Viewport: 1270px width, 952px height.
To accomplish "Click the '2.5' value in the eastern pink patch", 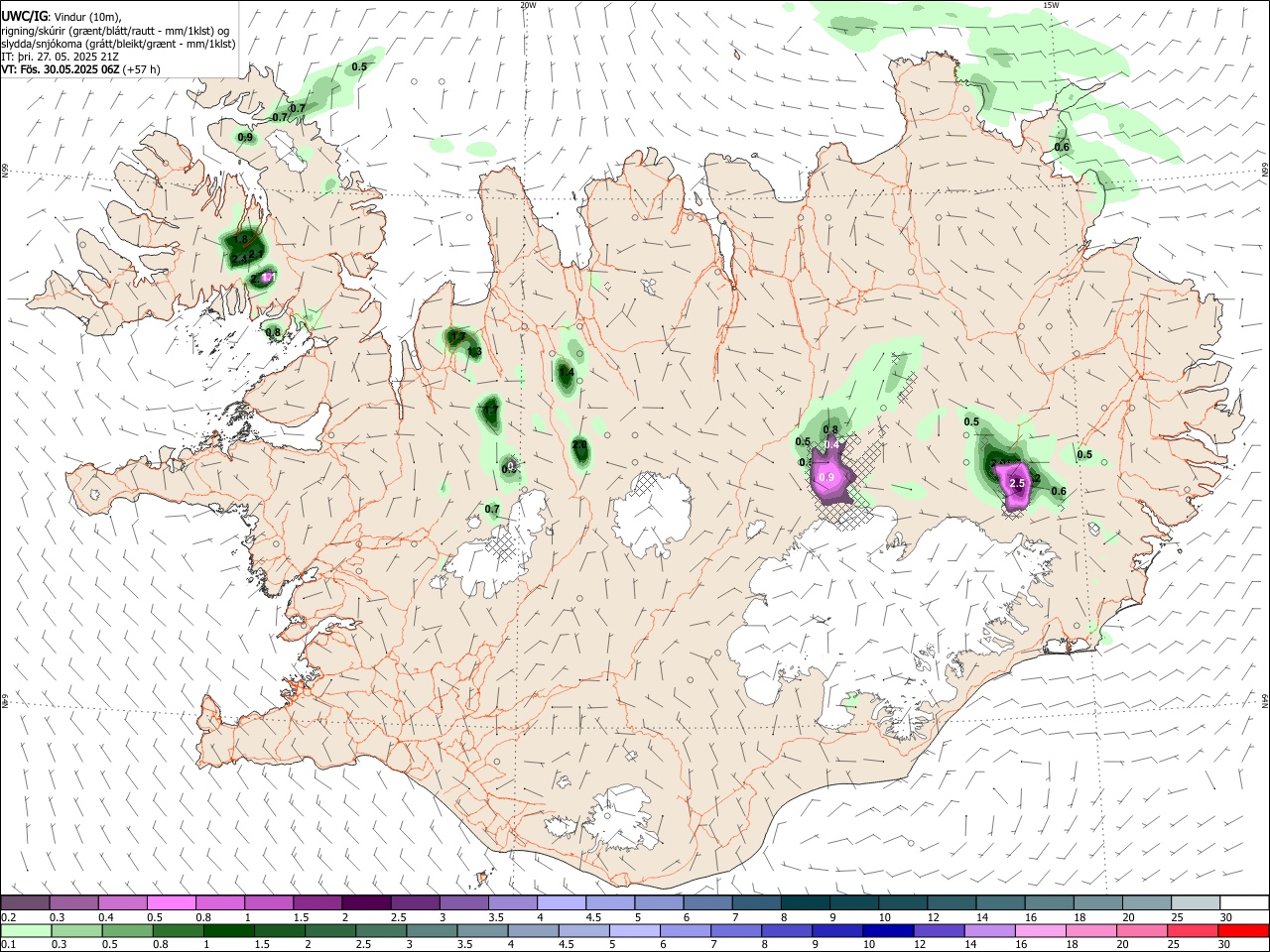I will click(x=1017, y=483).
